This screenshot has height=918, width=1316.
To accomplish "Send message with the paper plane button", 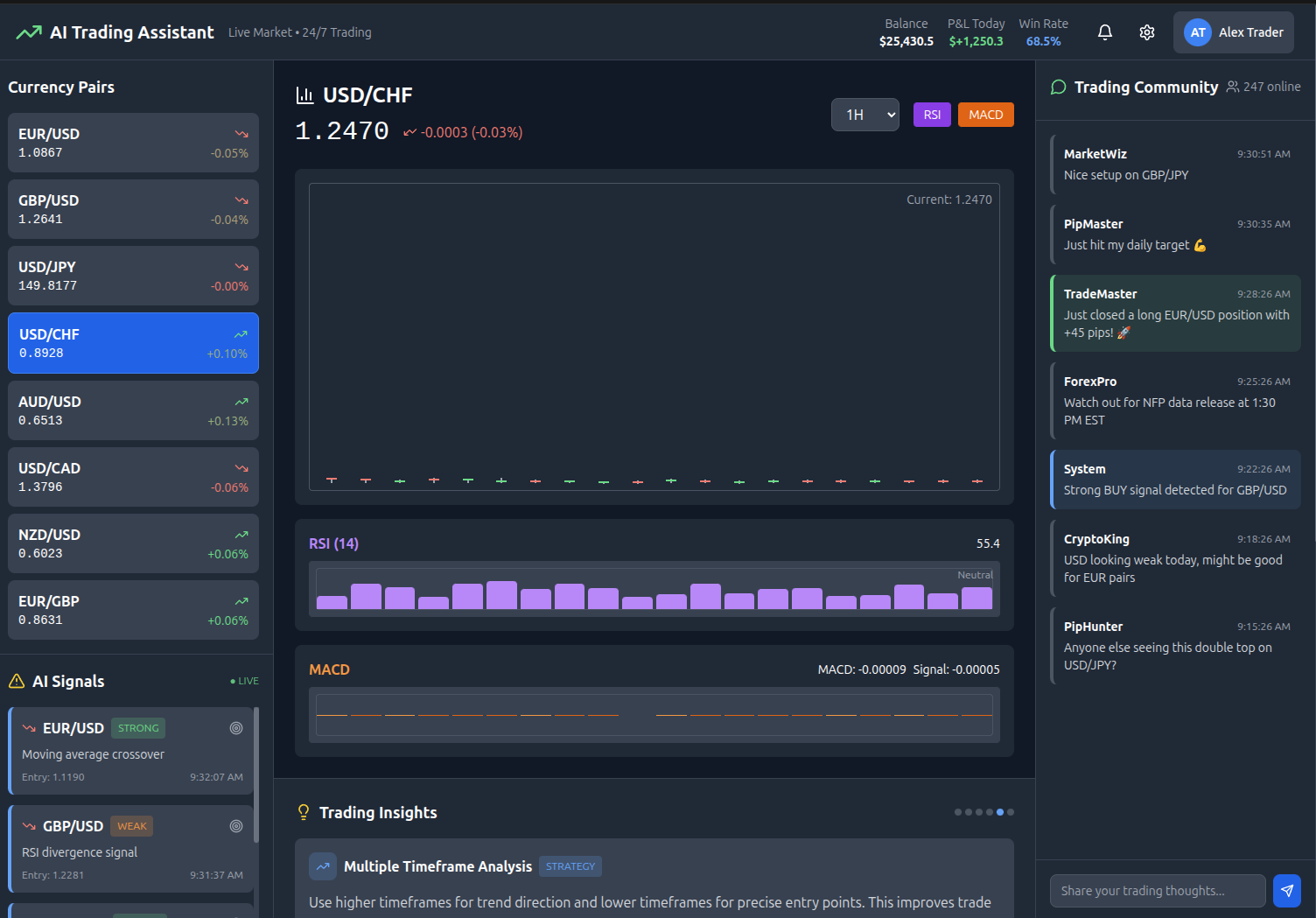I will tap(1287, 891).
